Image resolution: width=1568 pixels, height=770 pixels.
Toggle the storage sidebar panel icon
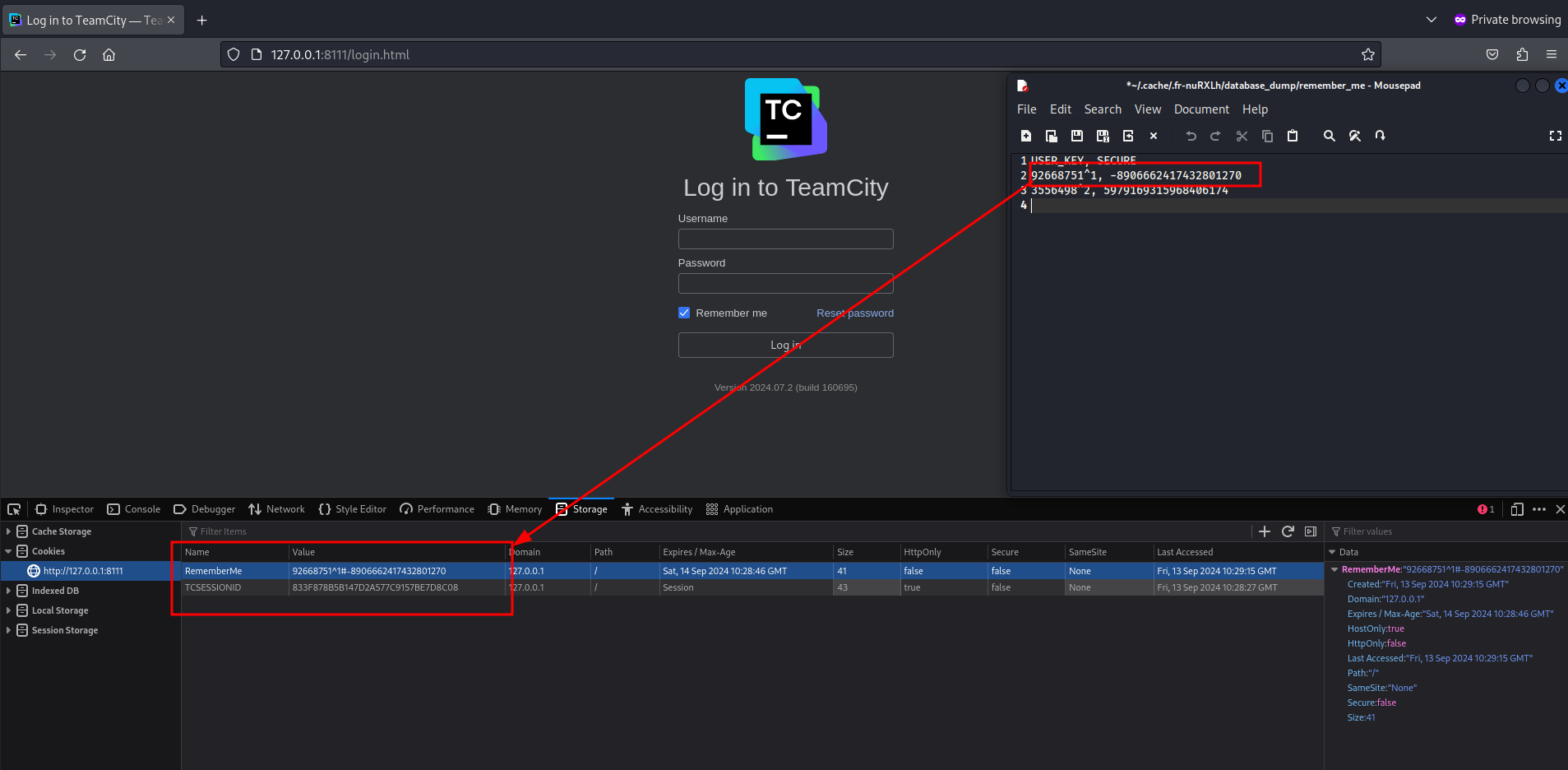[x=1311, y=531]
